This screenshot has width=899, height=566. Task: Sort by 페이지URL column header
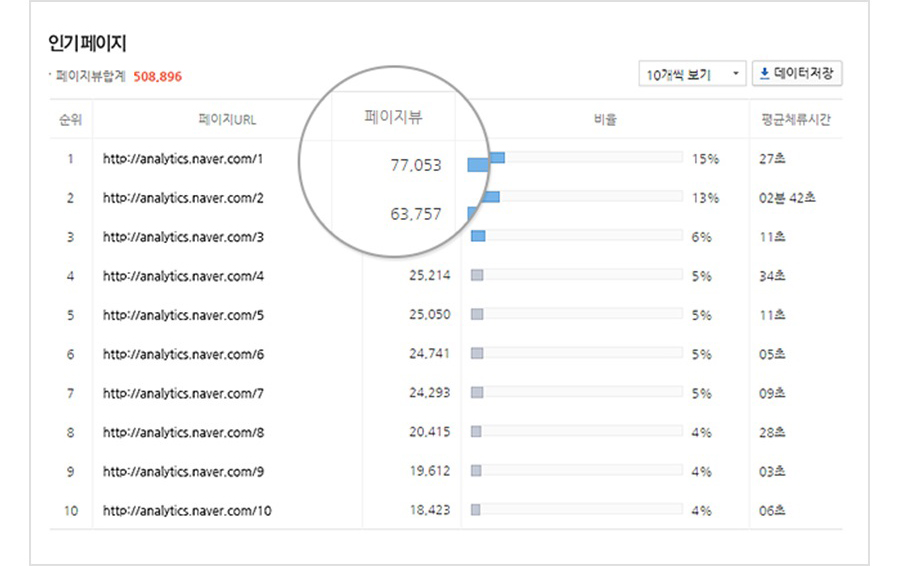227,120
